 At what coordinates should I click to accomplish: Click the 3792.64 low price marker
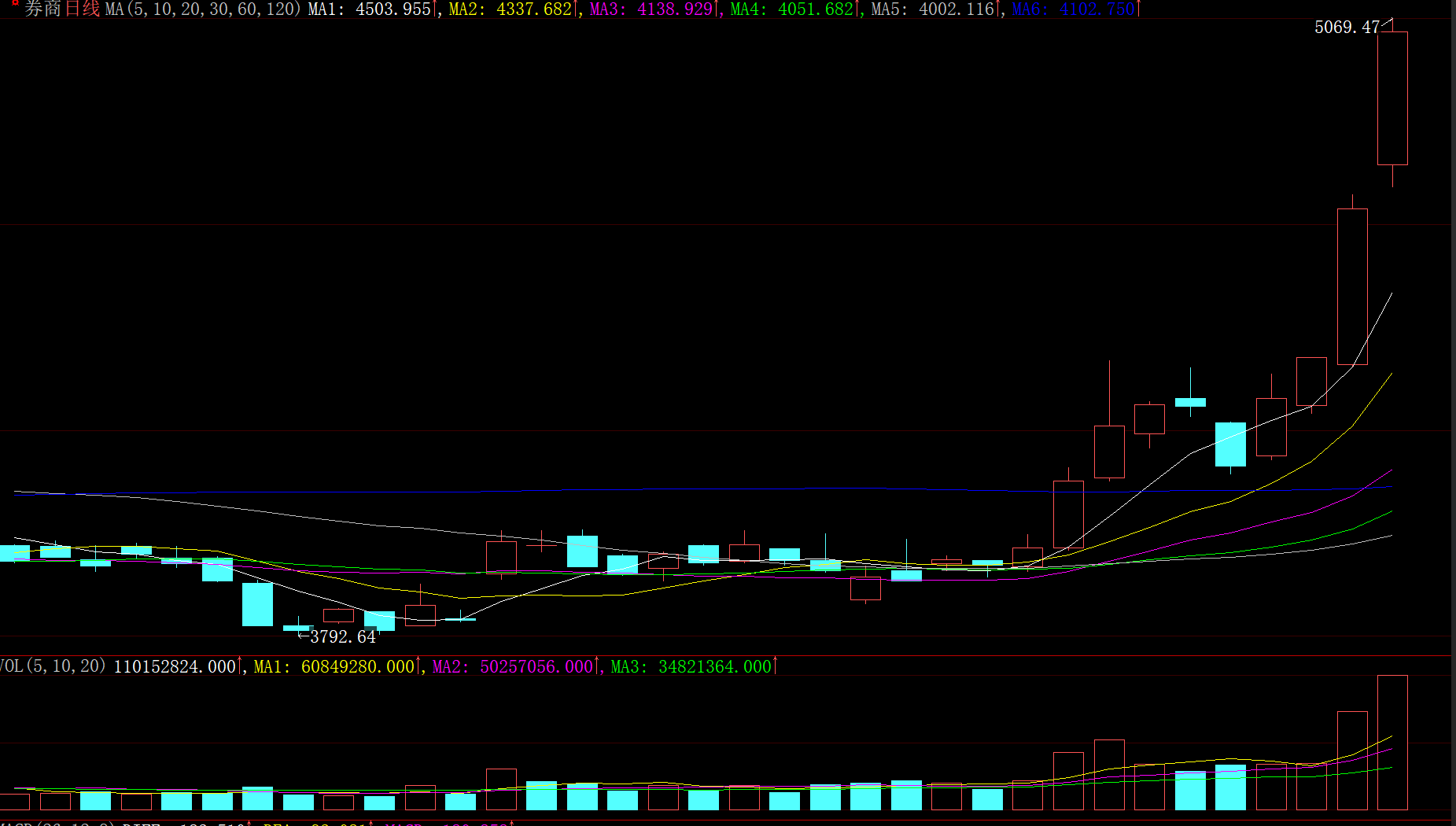point(342,636)
